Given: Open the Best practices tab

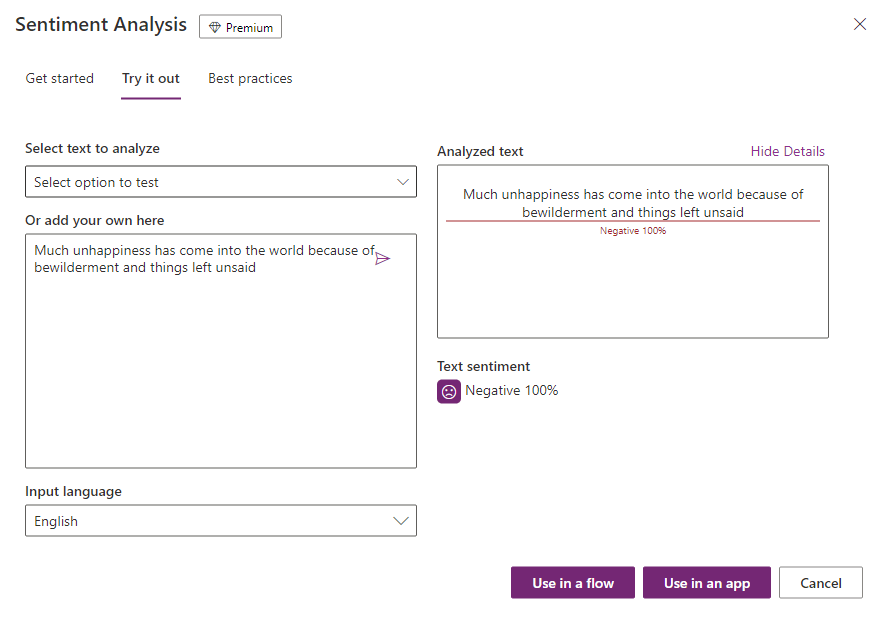Looking at the screenshot, I should click(250, 79).
